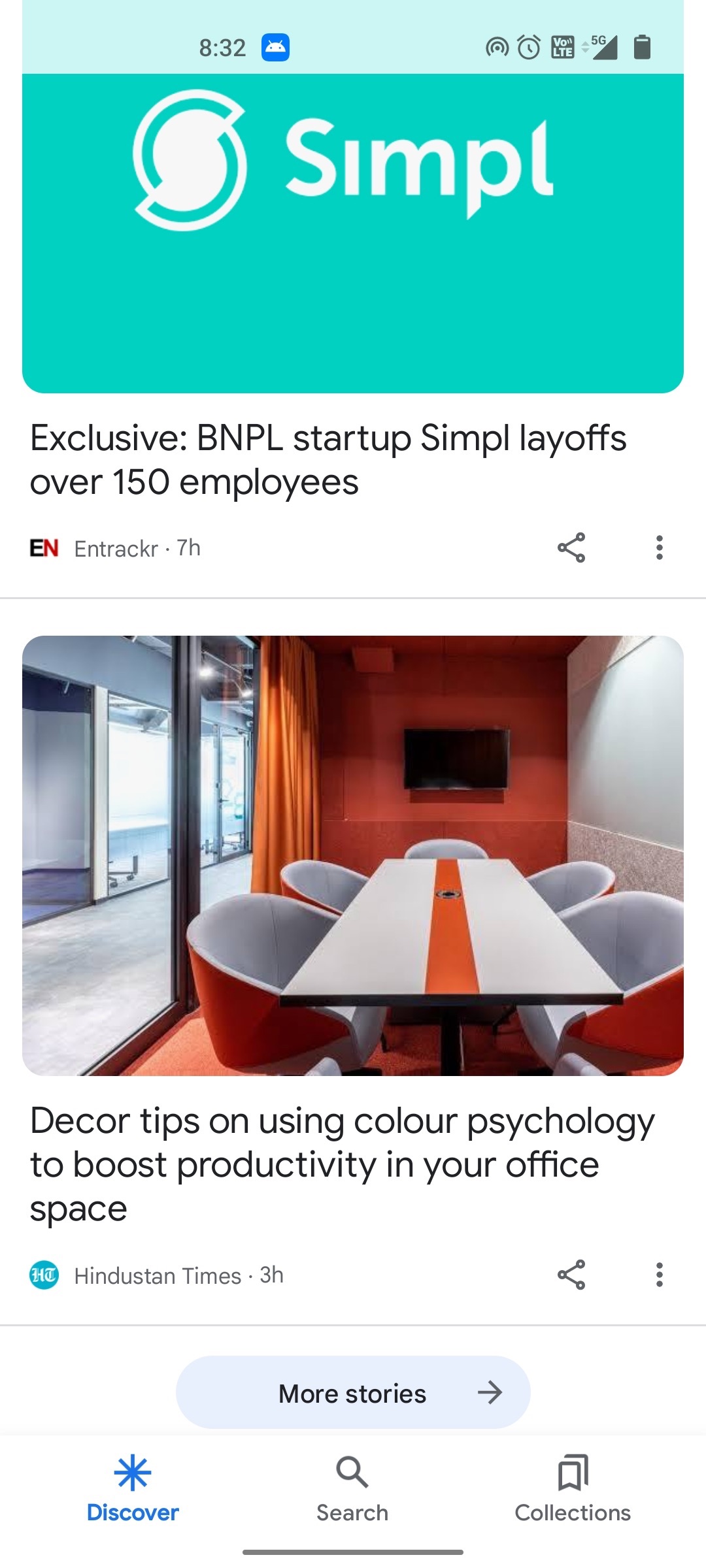The height and width of the screenshot is (1568, 706).
Task: Tap the Entrackr EN logo
Action: tap(44, 548)
